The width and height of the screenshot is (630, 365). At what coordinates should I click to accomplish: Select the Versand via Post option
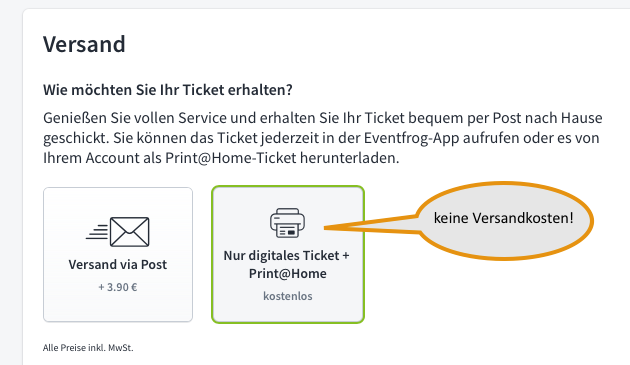(118, 254)
